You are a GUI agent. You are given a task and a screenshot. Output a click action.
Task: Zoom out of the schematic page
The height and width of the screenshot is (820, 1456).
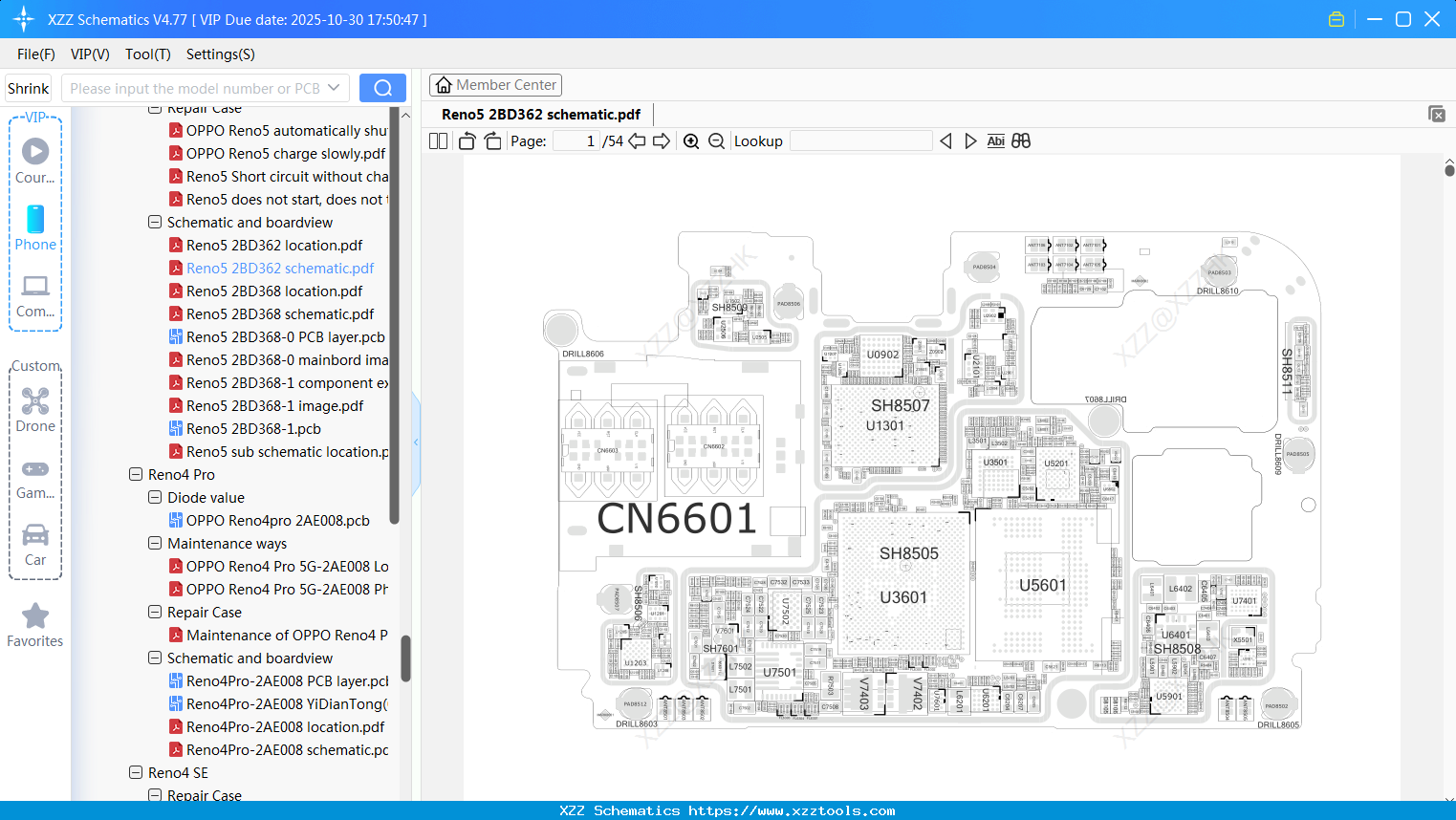[715, 140]
